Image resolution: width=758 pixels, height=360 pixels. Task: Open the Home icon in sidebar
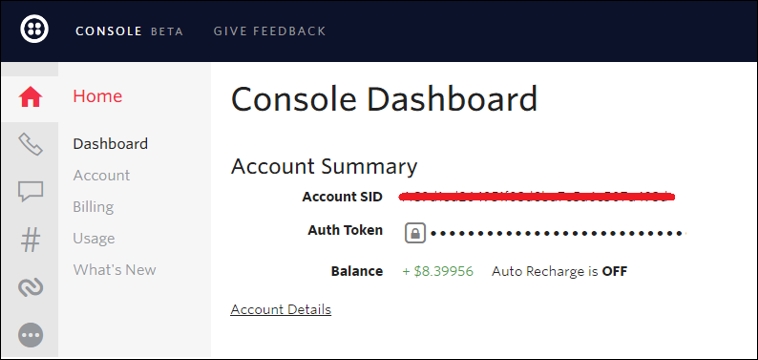click(30, 97)
